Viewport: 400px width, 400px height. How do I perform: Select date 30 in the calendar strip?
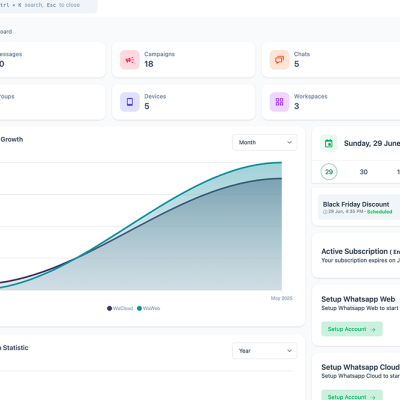pyautogui.click(x=363, y=172)
